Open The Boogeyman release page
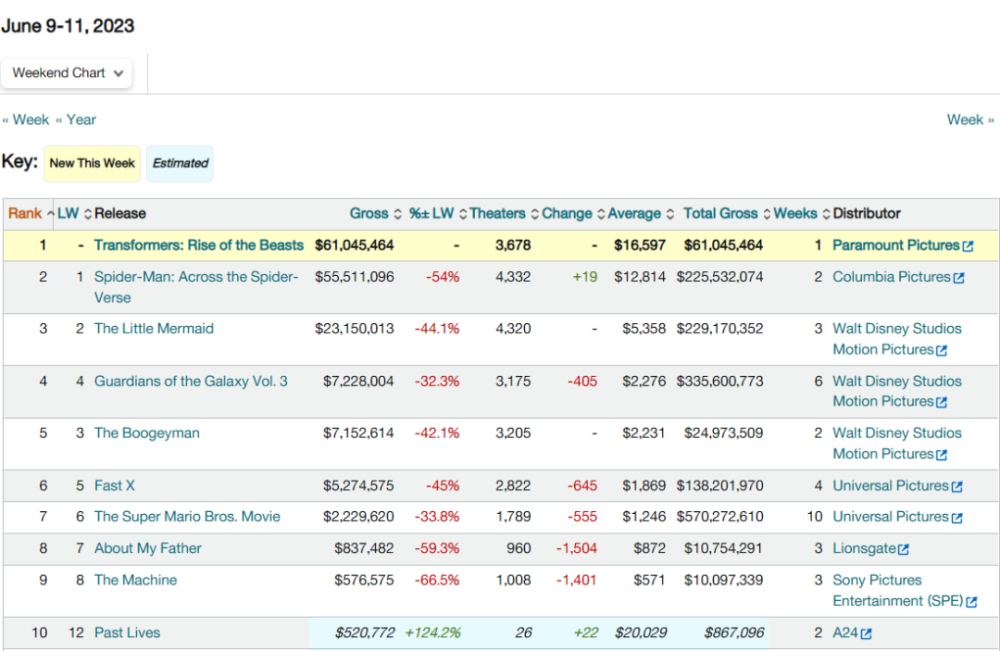The width and height of the screenshot is (1000, 651). click(x=147, y=434)
